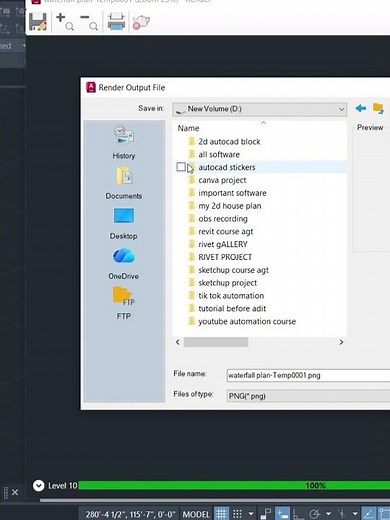Toggle dynamic input icon in status bar
The height and width of the screenshot is (520, 390).
pyautogui.click(x=282, y=513)
